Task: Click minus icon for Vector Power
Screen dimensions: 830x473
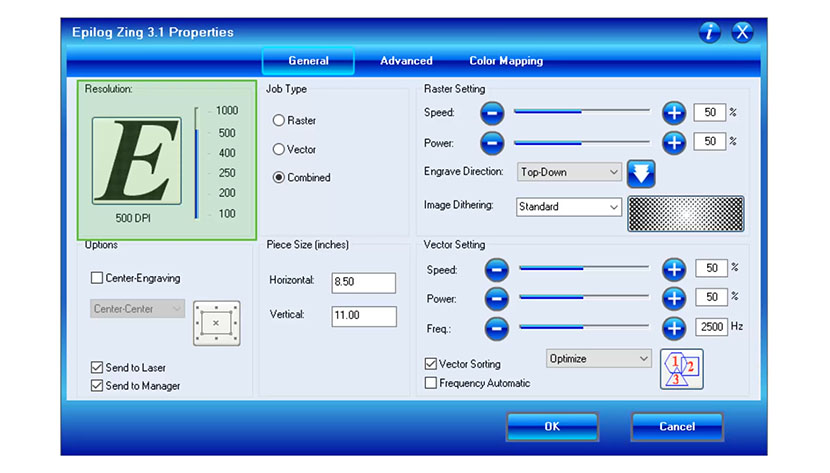Action: [497, 298]
